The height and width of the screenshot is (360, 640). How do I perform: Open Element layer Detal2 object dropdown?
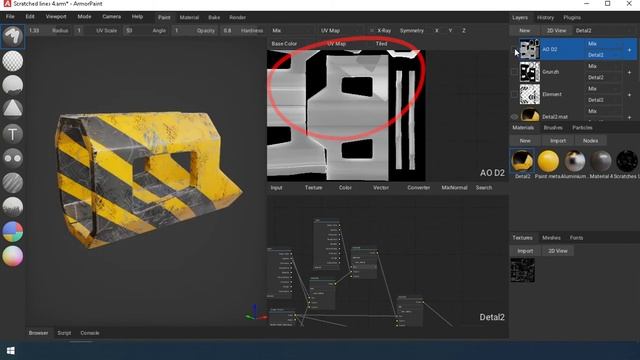coord(604,100)
